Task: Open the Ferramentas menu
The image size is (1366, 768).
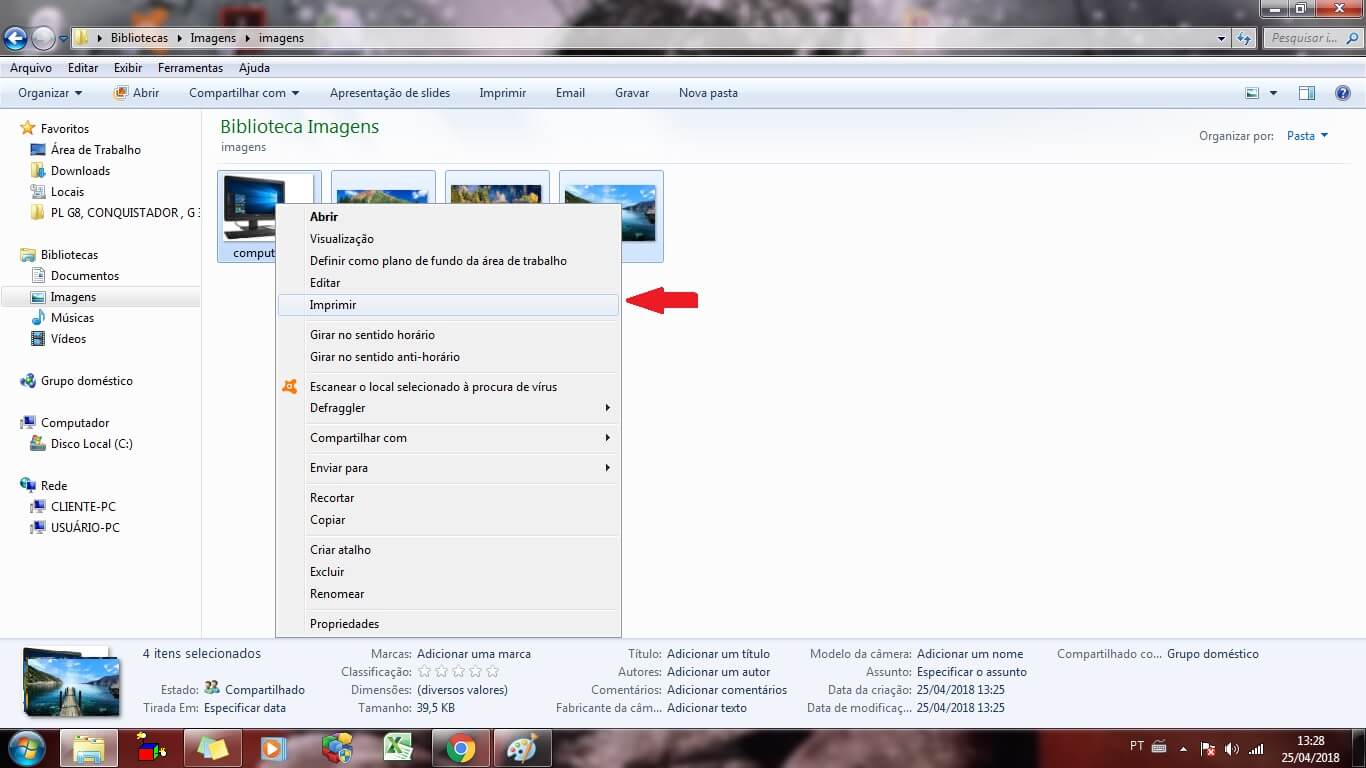Action: click(x=190, y=68)
